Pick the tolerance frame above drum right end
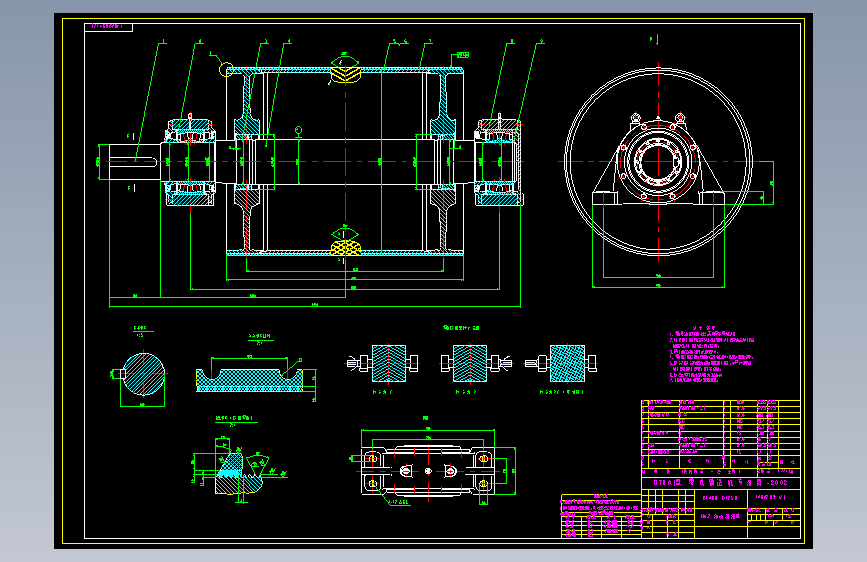 [x=462, y=55]
